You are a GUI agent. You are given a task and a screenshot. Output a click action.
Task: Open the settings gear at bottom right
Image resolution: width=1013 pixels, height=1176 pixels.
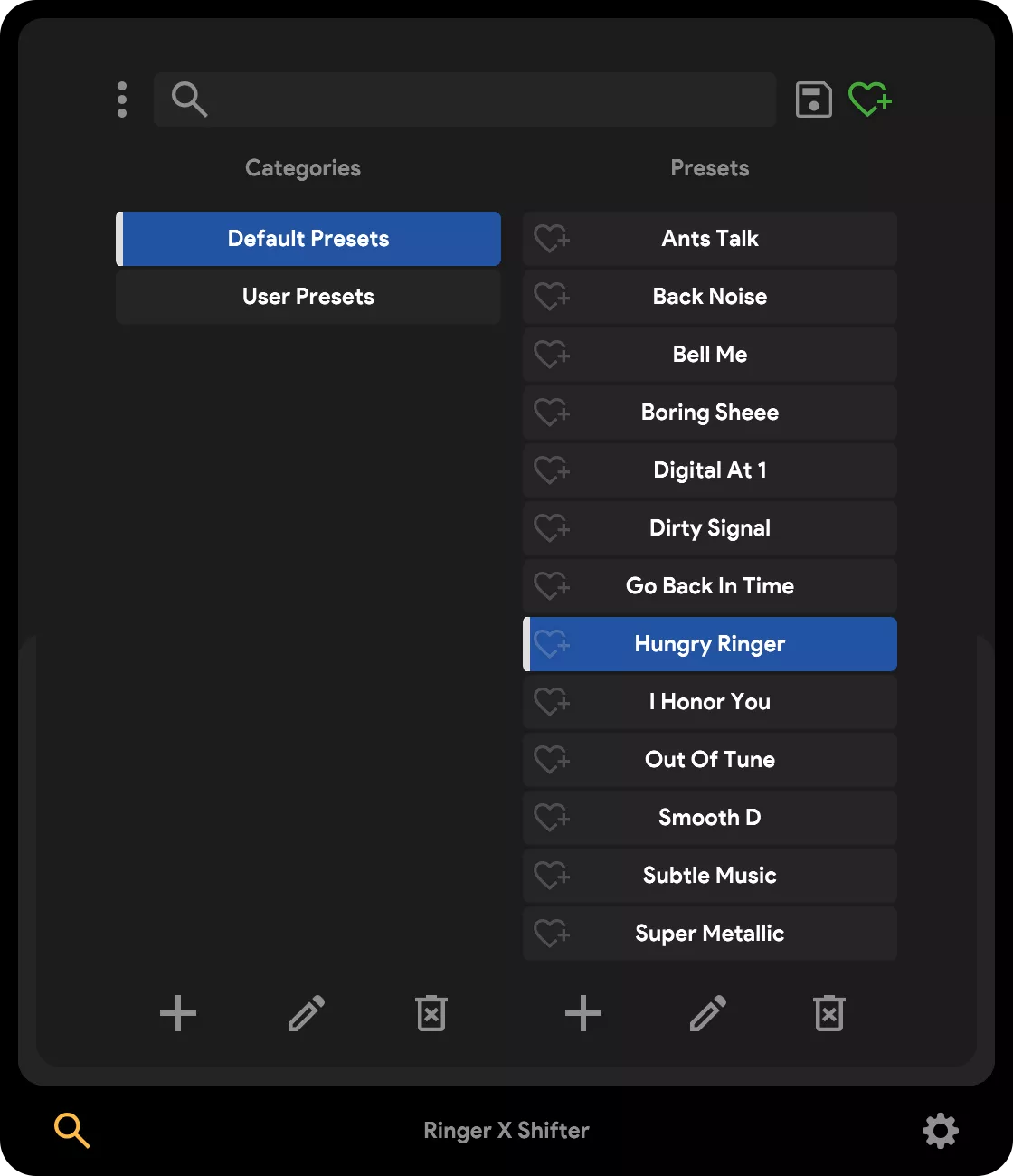tap(940, 1130)
